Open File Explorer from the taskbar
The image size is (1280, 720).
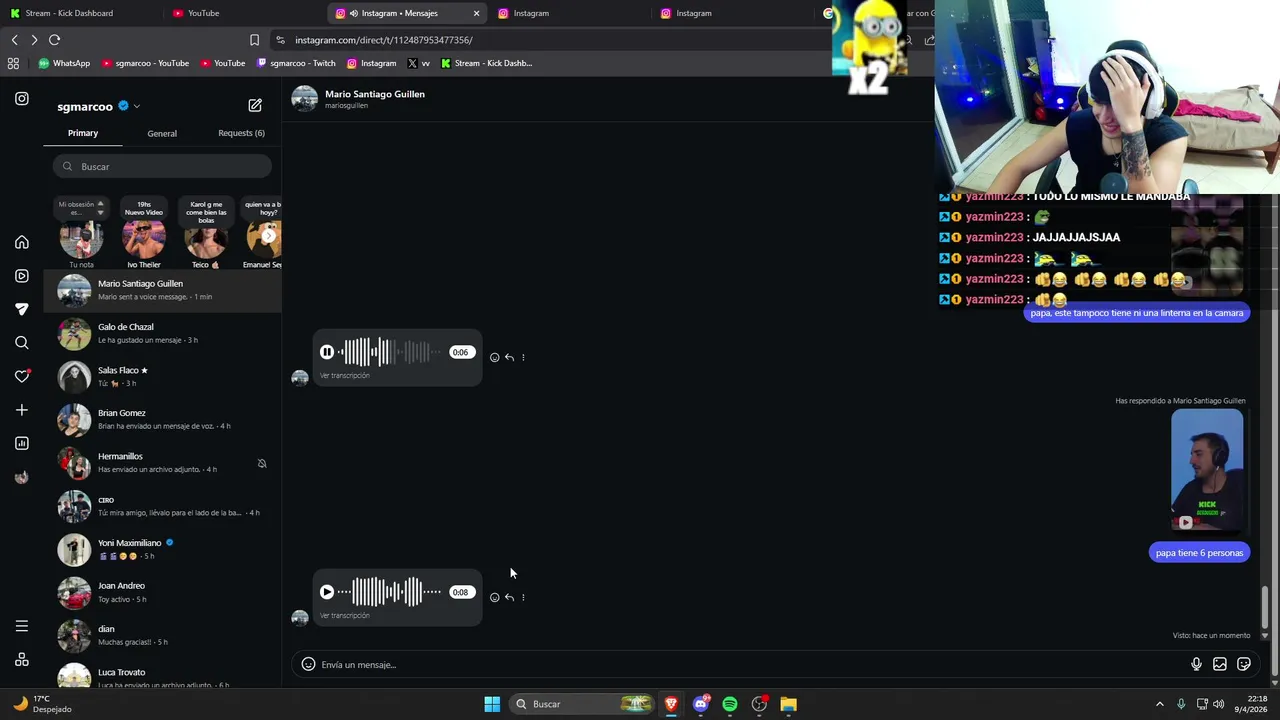[789, 704]
